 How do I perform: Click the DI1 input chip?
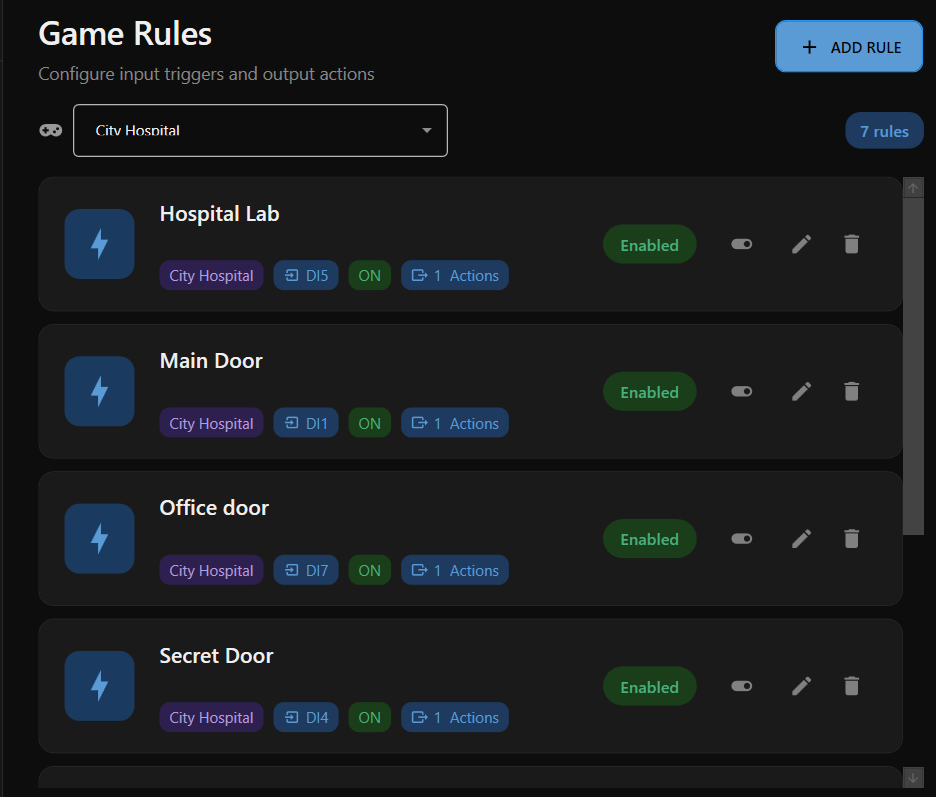coord(306,423)
